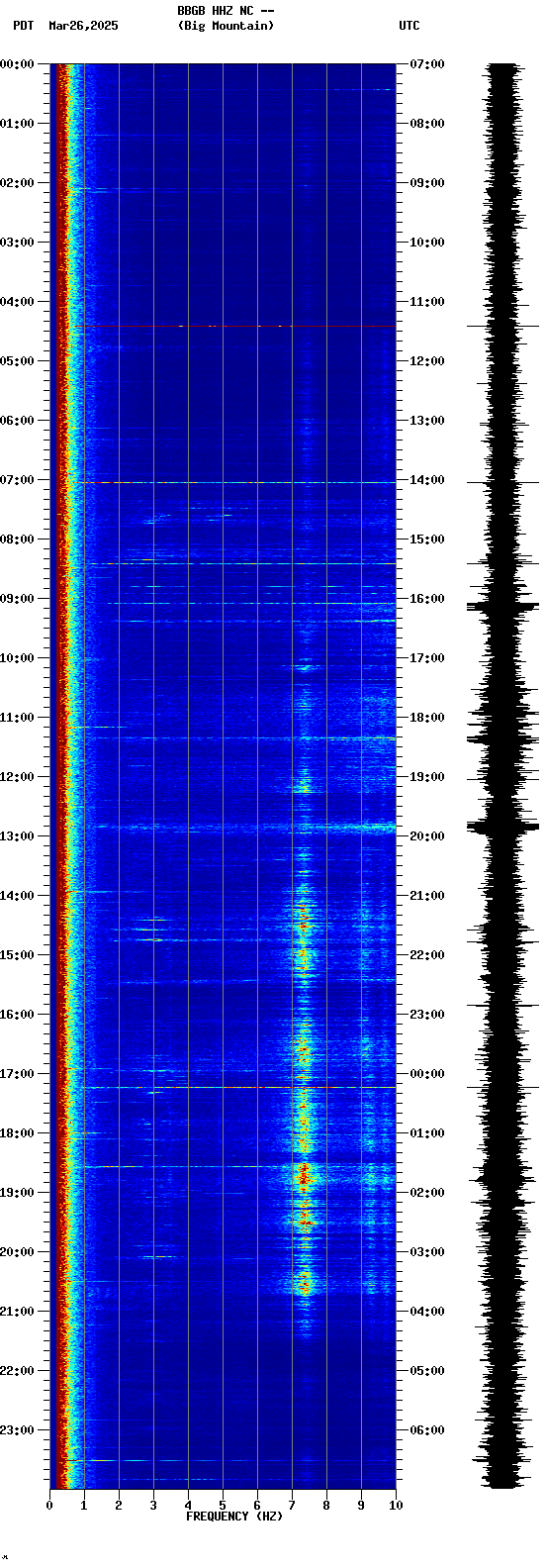Click the 11:00 PDT time label on the left axis
The width and height of the screenshot is (546, 1568).
pyautogui.click(x=17, y=718)
